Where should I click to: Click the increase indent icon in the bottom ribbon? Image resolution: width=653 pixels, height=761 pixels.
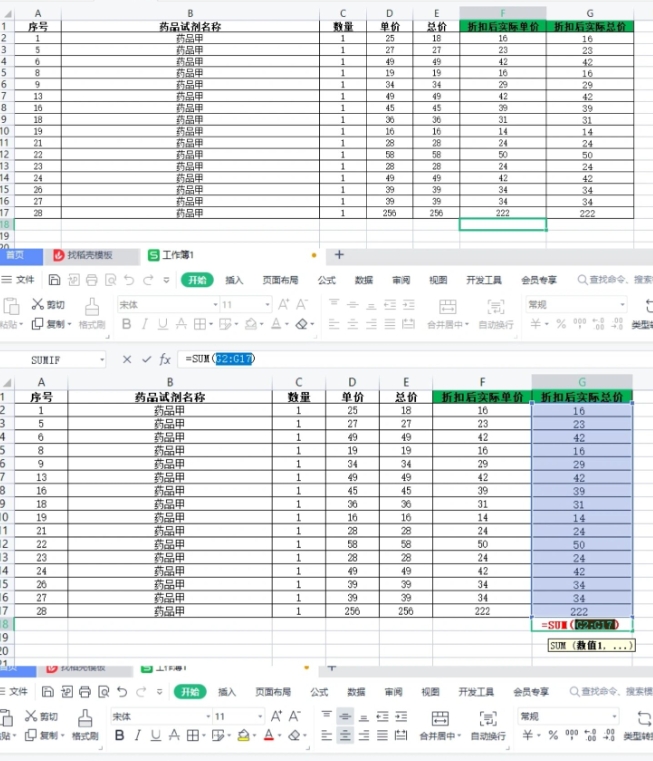coord(401,716)
